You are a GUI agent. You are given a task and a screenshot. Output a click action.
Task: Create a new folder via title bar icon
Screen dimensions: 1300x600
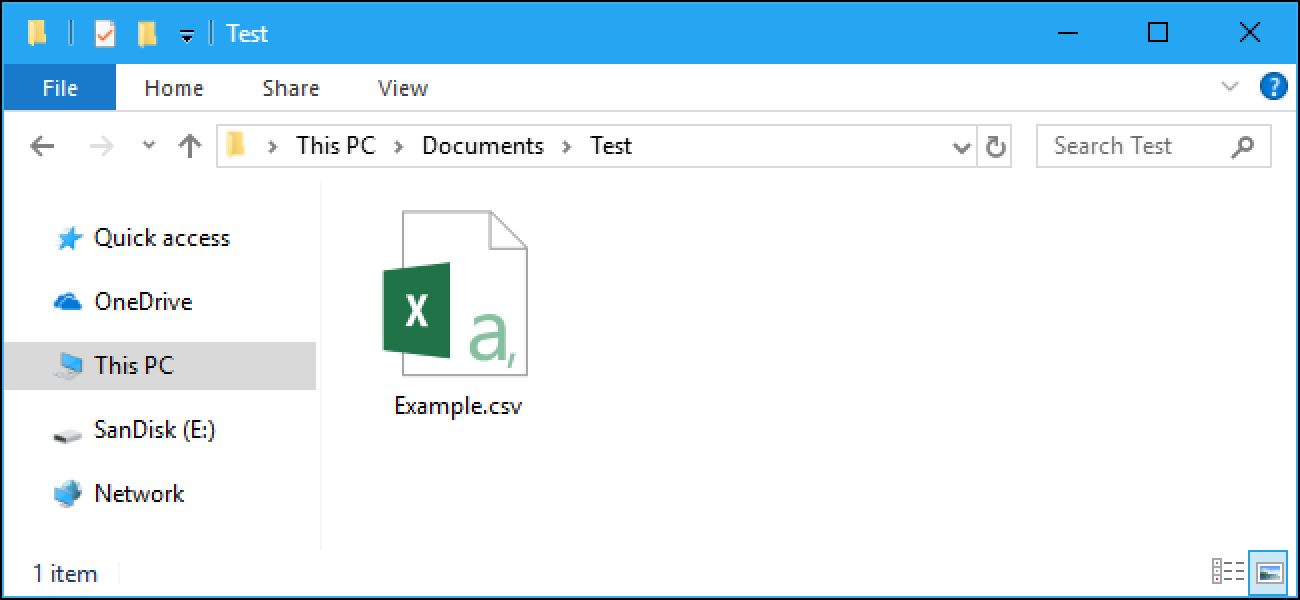point(148,34)
